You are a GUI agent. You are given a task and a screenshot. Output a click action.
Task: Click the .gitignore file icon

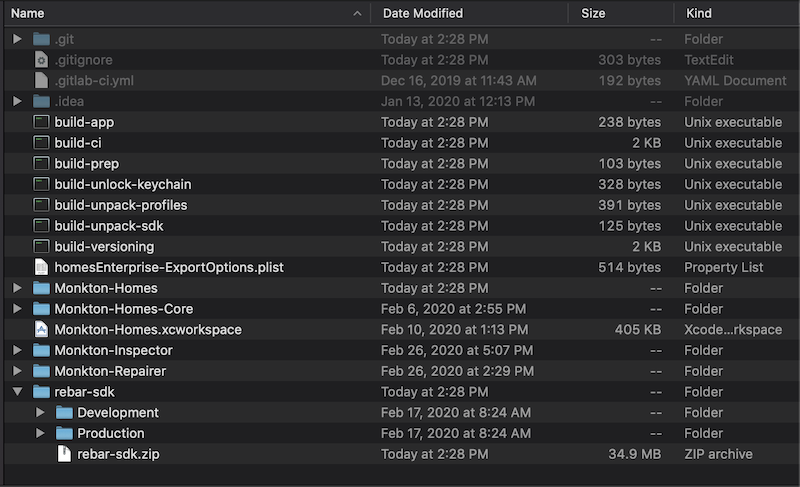[41, 60]
